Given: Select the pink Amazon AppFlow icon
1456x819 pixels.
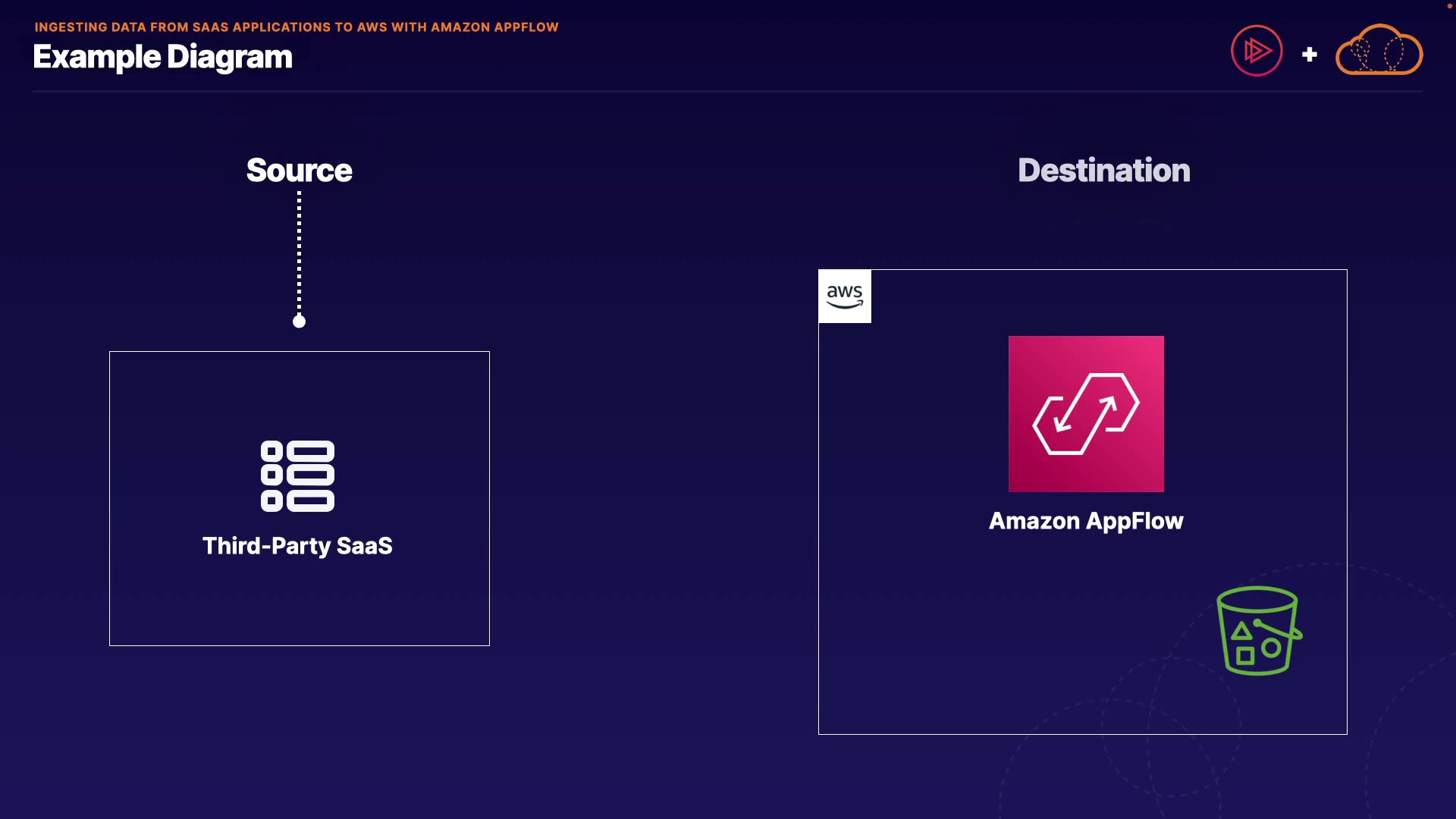Looking at the screenshot, I should pos(1086,414).
